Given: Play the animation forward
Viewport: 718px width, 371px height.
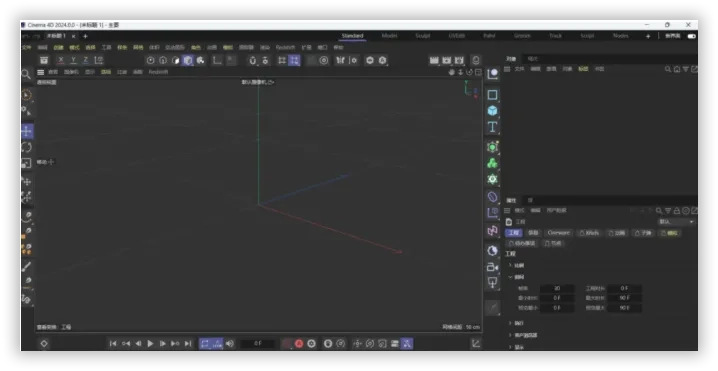Looking at the screenshot, I should click(150, 344).
